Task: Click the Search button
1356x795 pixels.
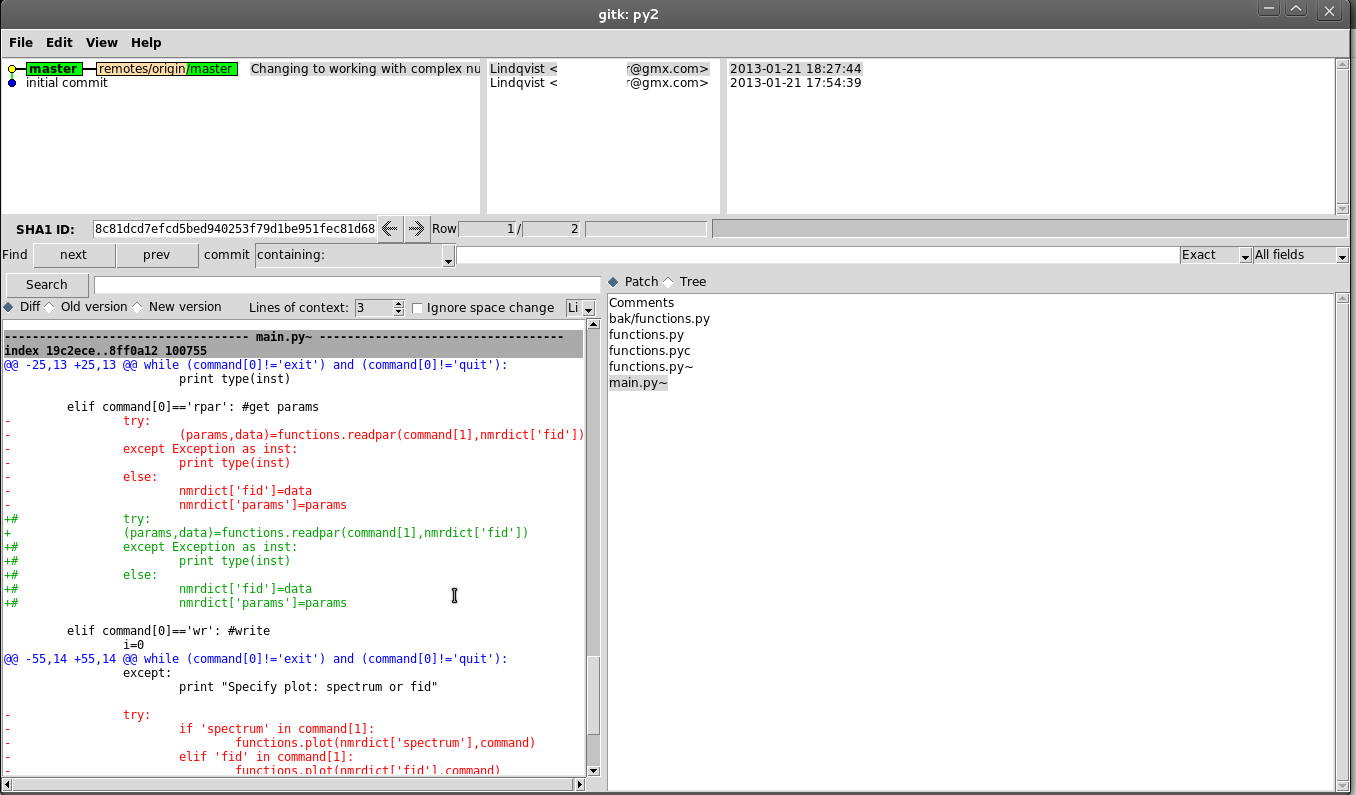Action: (47, 285)
